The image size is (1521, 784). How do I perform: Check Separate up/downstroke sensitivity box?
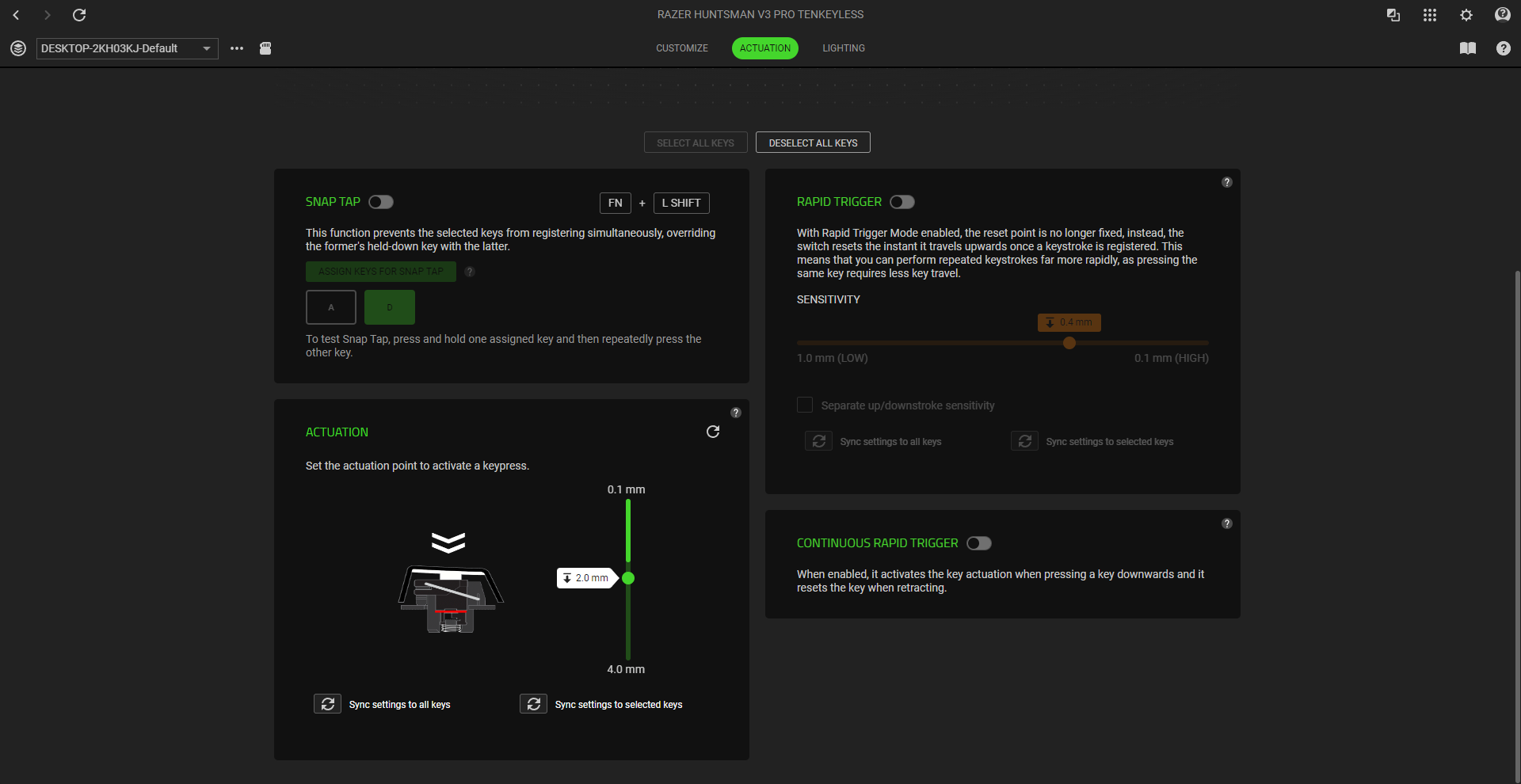click(805, 405)
